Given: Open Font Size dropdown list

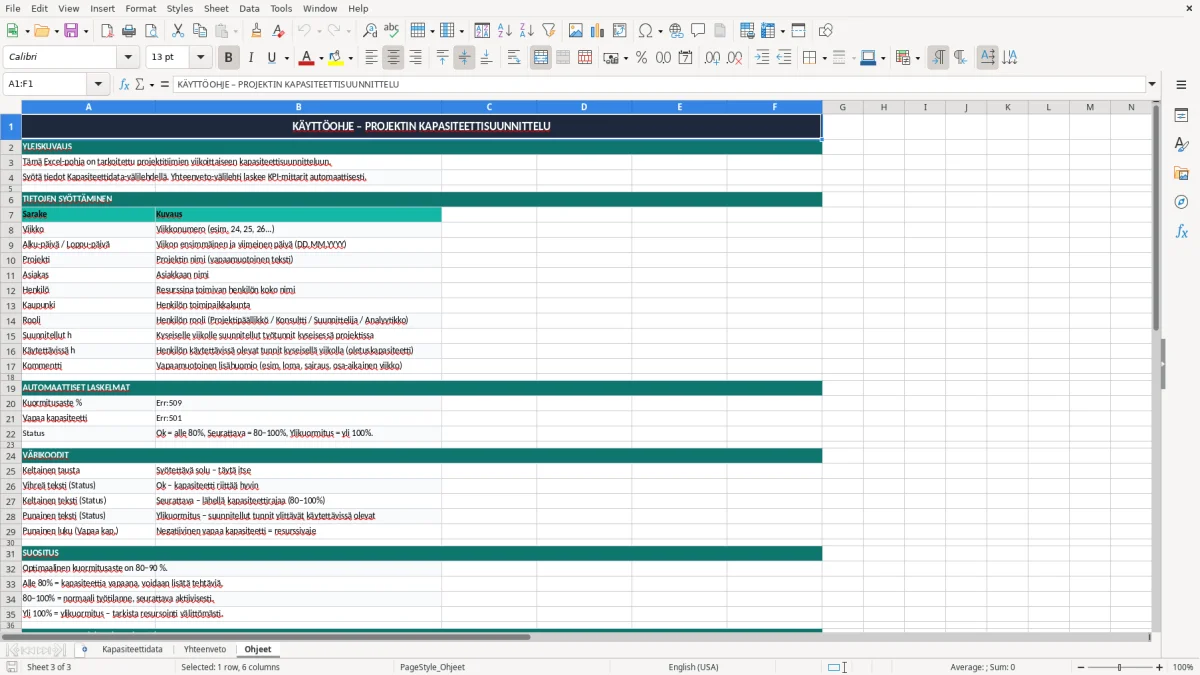Looking at the screenshot, I should point(201,58).
